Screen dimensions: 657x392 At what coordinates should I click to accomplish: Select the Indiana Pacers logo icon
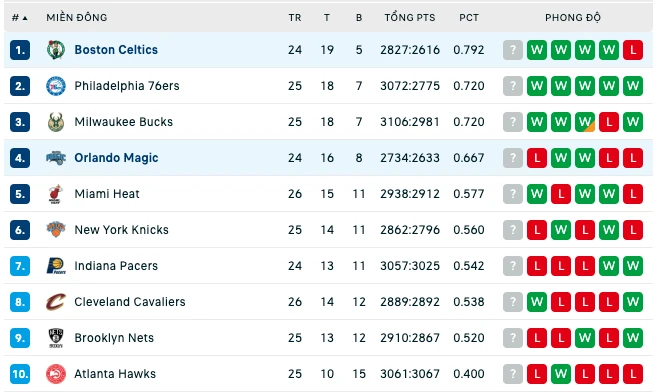point(56,266)
